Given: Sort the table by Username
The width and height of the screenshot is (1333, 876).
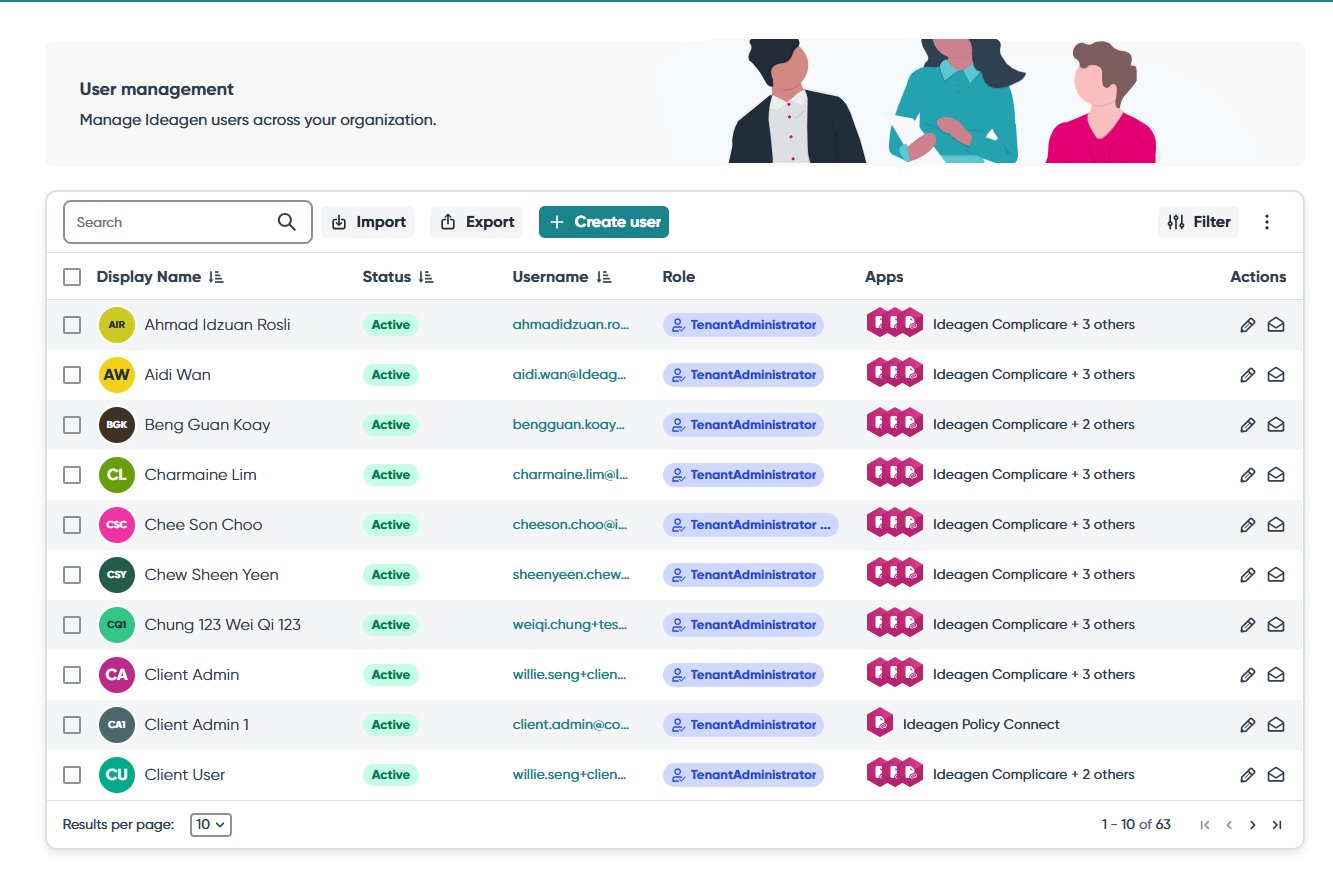Looking at the screenshot, I should 603,277.
